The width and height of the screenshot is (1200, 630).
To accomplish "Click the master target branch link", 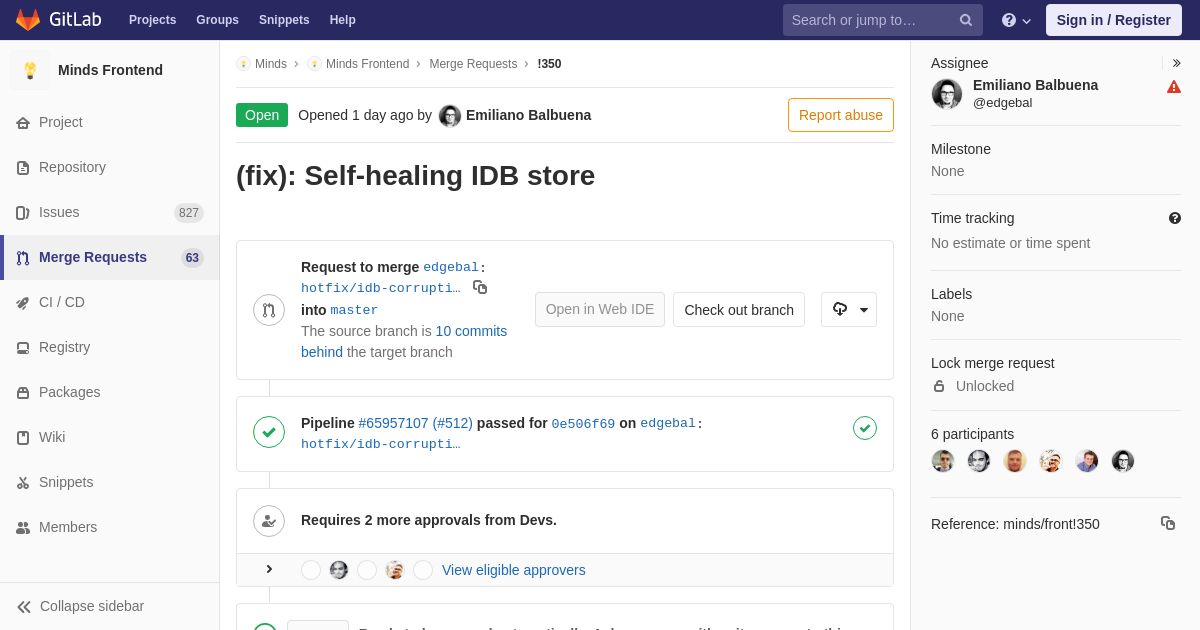I will coord(354,310).
